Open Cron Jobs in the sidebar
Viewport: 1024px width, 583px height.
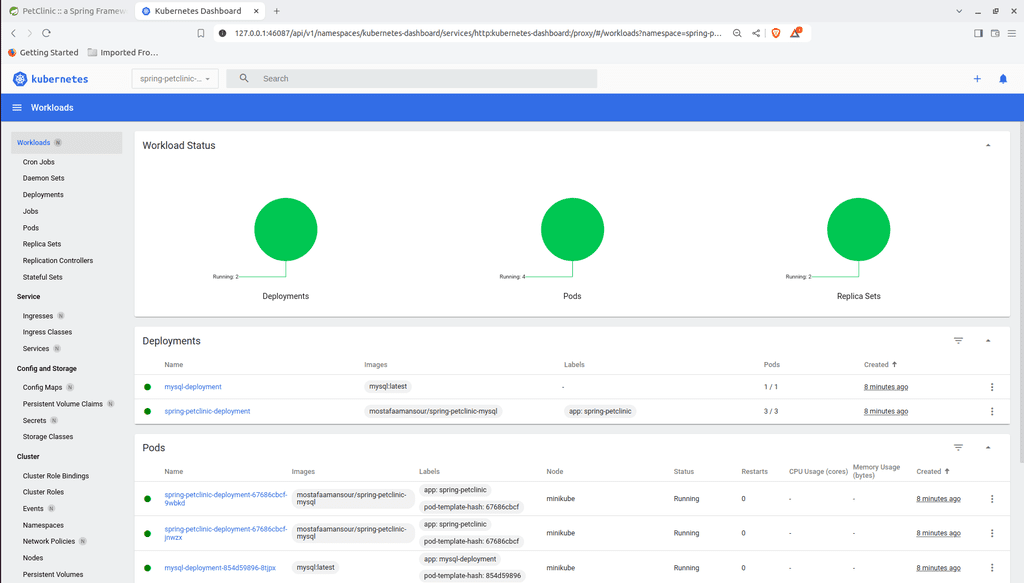(39, 162)
